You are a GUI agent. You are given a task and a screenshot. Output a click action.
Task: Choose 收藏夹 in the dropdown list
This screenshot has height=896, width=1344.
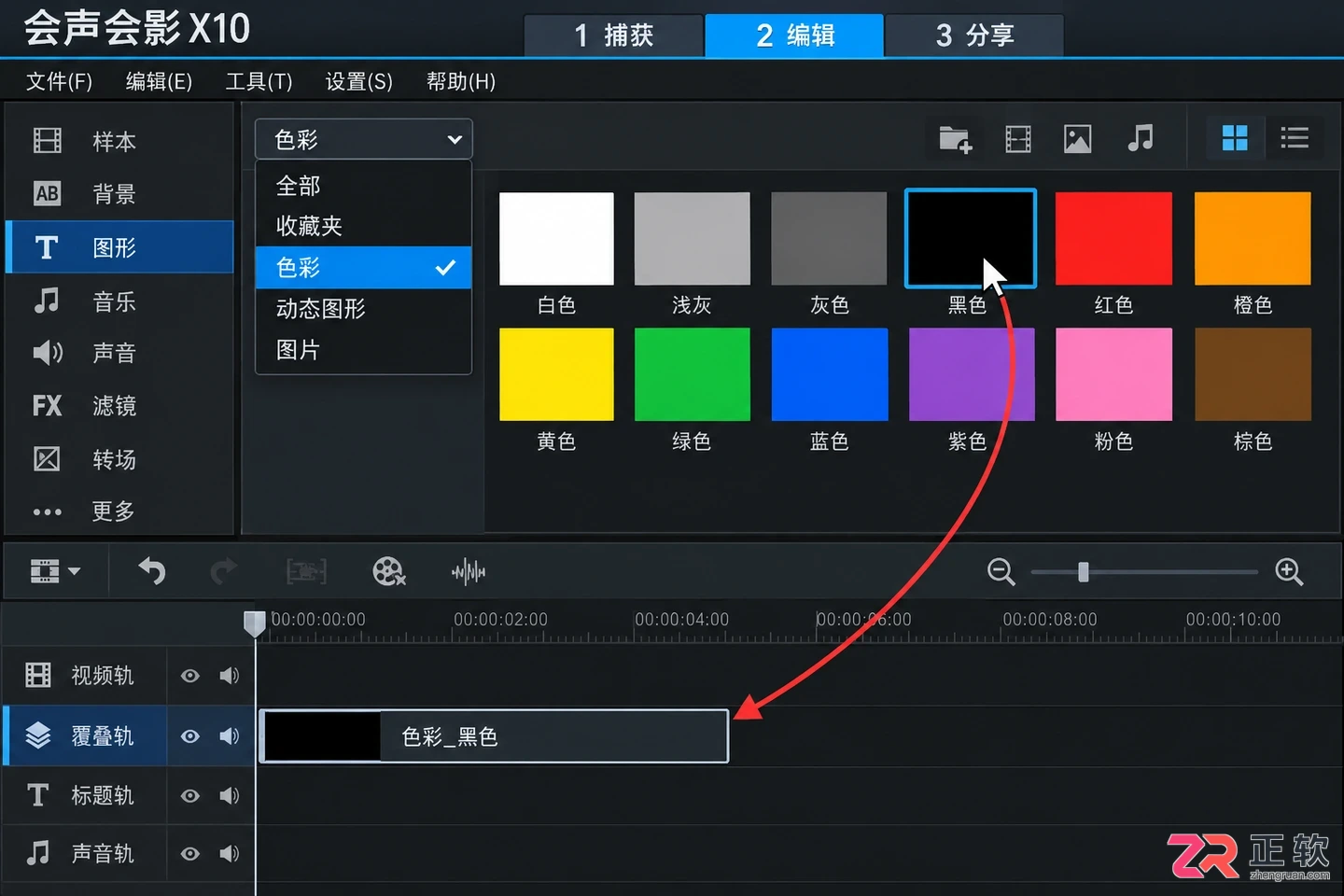click(x=364, y=226)
